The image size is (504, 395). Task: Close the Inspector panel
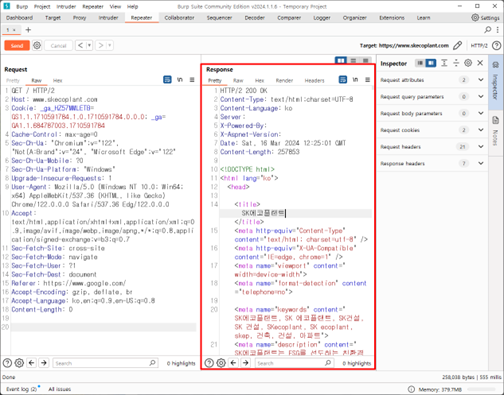(480, 63)
